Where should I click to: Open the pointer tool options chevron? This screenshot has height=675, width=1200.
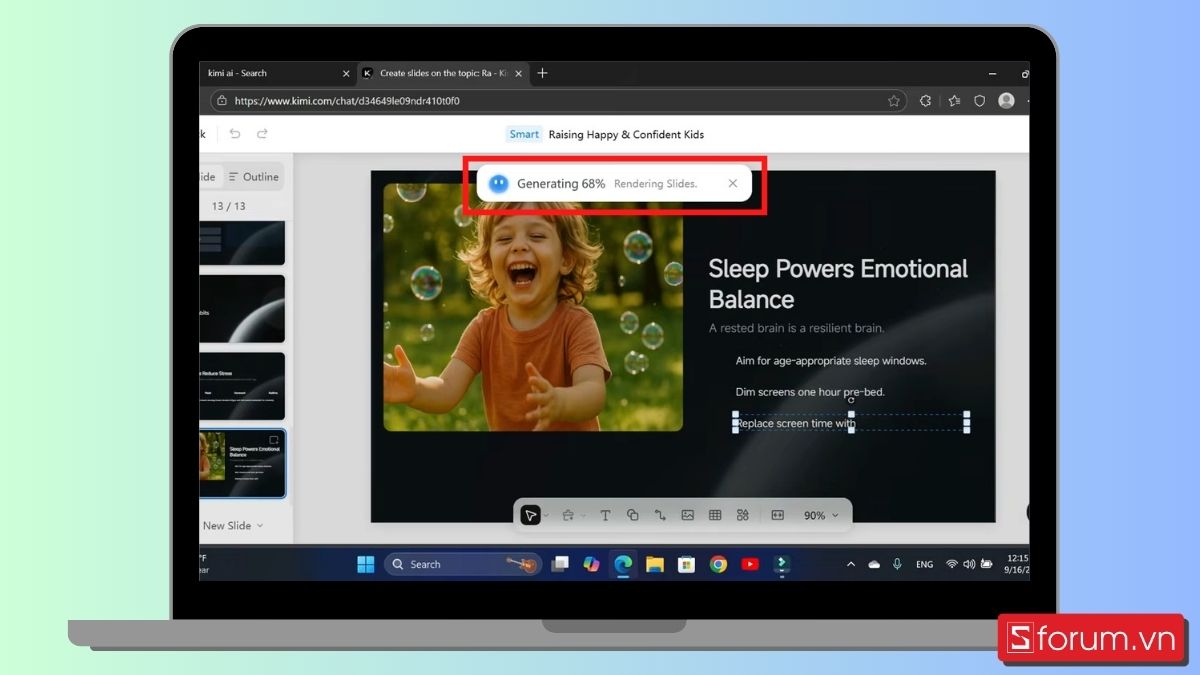[x=546, y=516]
